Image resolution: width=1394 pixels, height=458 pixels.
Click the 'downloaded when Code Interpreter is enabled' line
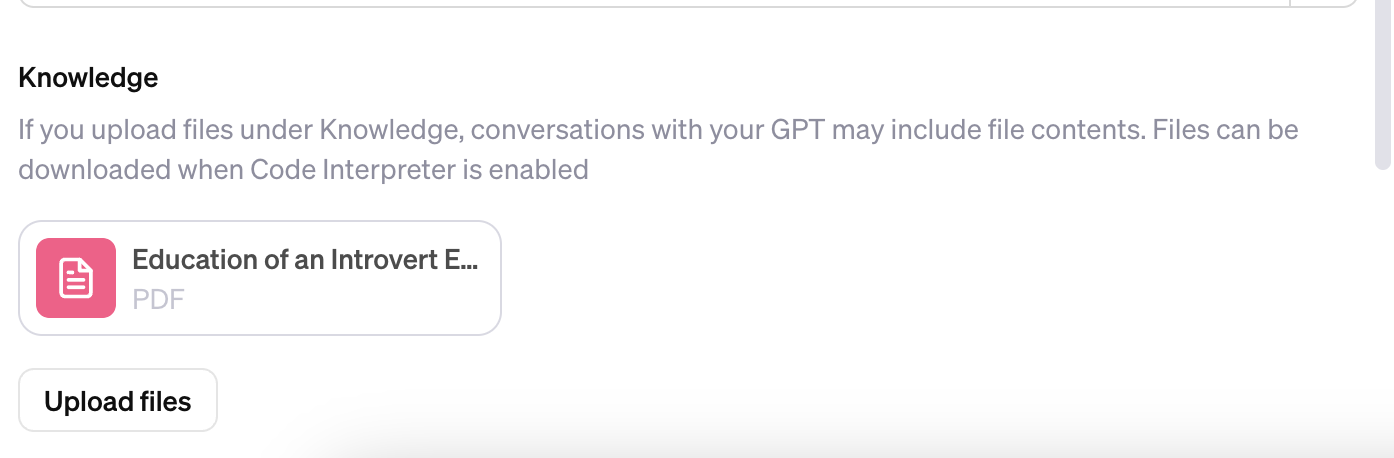[302, 170]
